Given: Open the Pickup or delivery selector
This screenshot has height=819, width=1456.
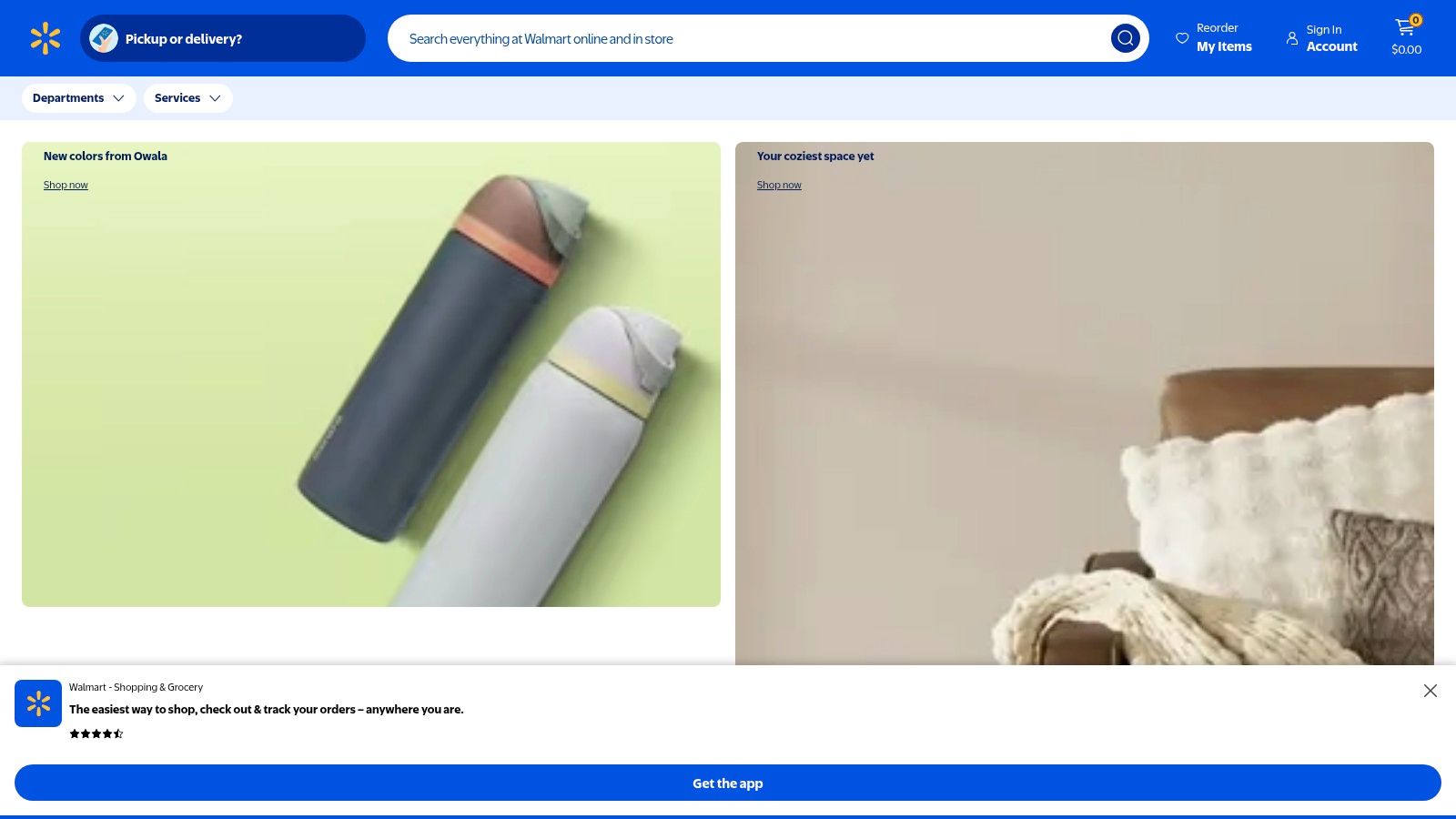Looking at the screenshot, I should [223, 38].
